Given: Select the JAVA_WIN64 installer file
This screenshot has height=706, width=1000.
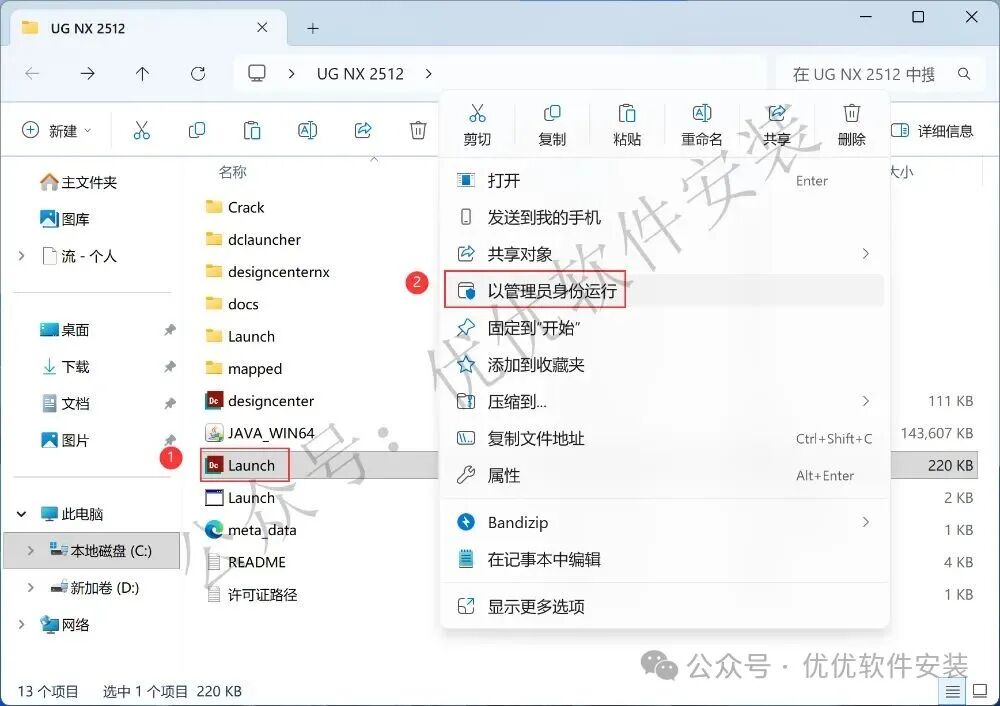Looking at the screenshot, I should pyautogui.click(x=260, y=433).
